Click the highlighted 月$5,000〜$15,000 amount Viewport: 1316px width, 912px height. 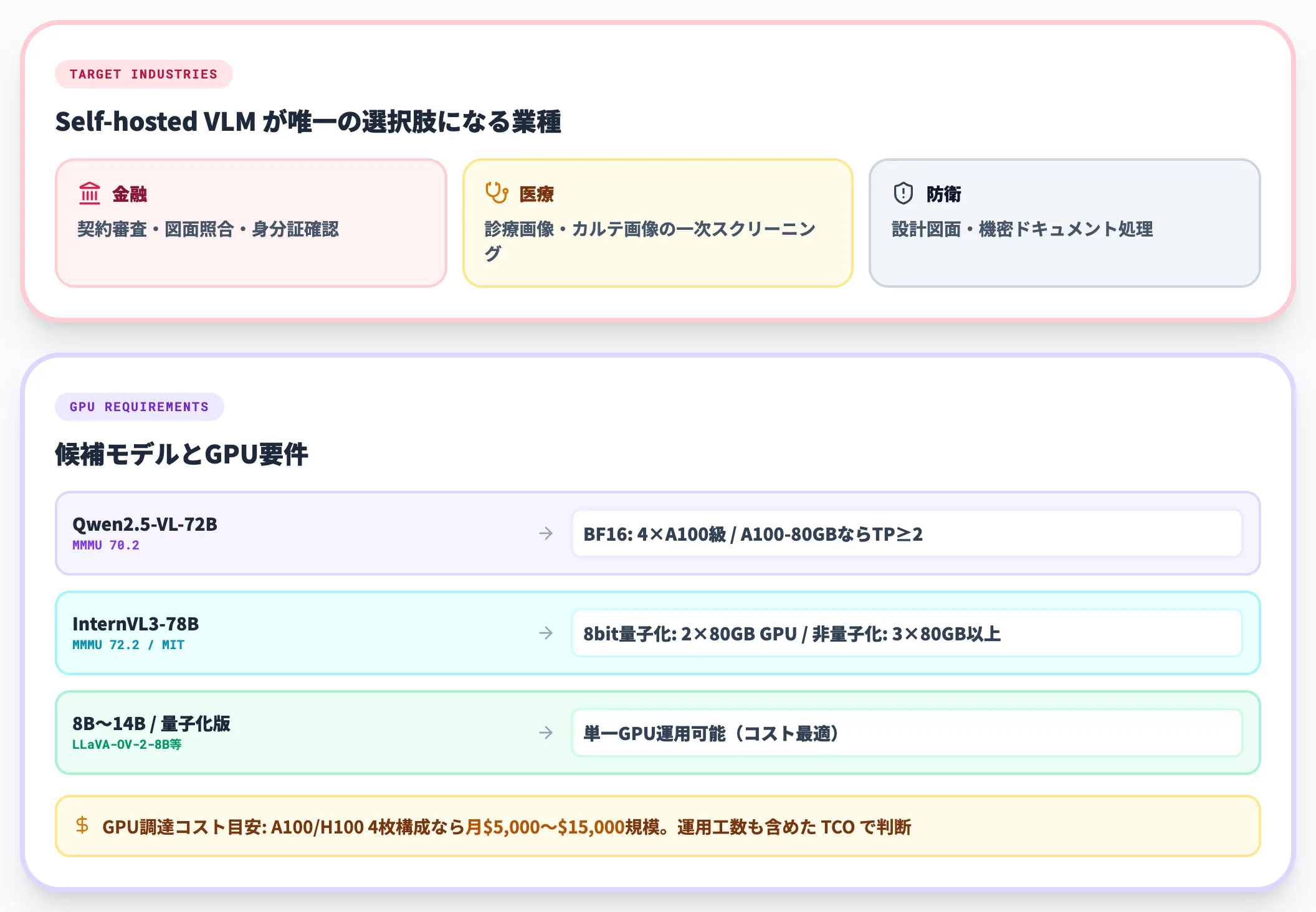545,827
